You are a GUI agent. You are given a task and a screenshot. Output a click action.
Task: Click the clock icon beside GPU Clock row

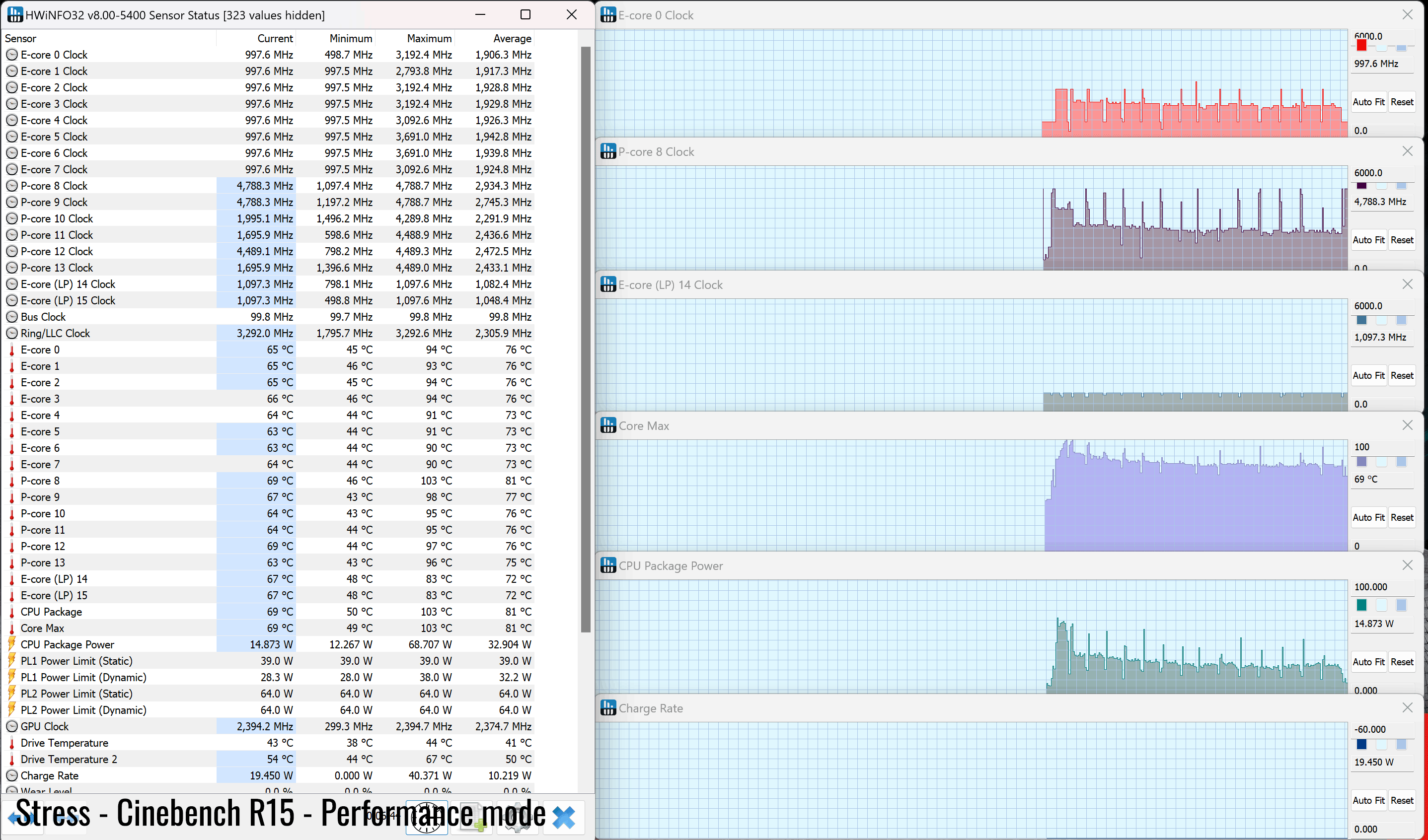(12, 726)
